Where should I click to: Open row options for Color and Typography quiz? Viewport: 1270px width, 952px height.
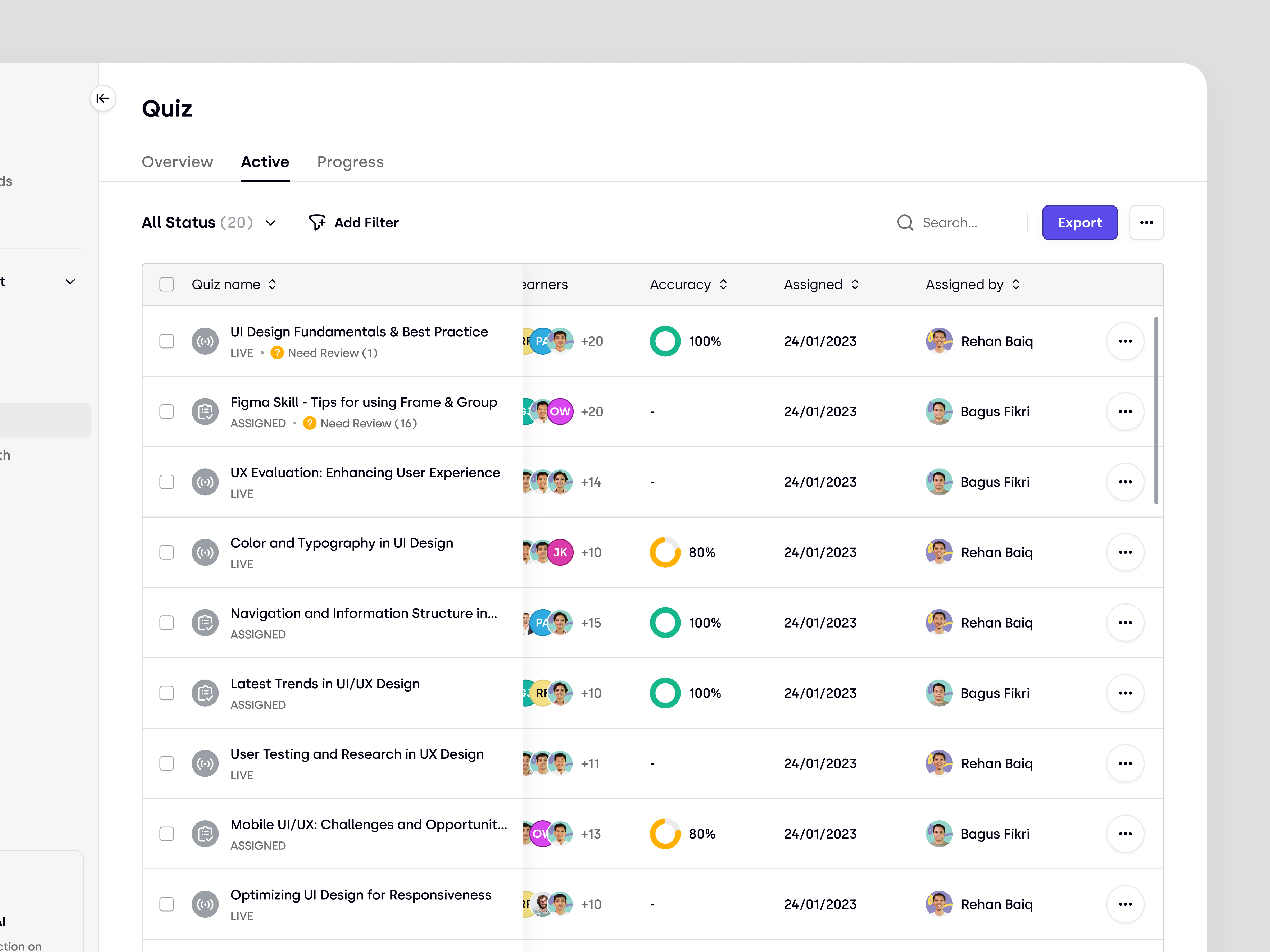(x=1125, y=552)
